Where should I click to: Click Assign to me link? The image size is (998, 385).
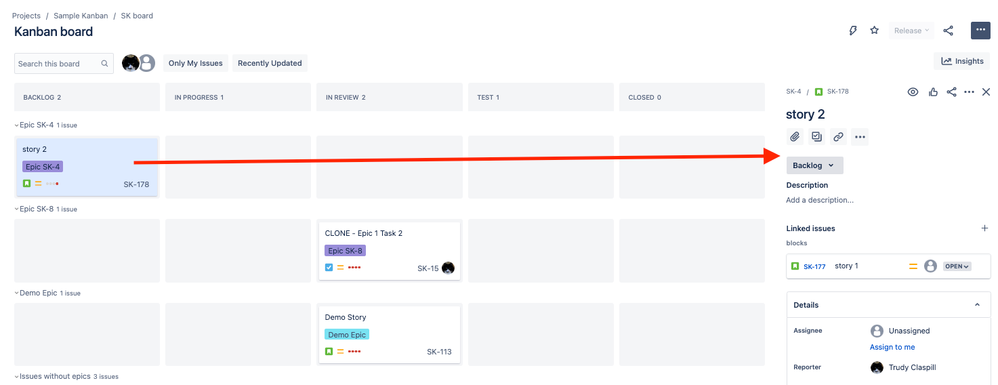tap(892, 347)
